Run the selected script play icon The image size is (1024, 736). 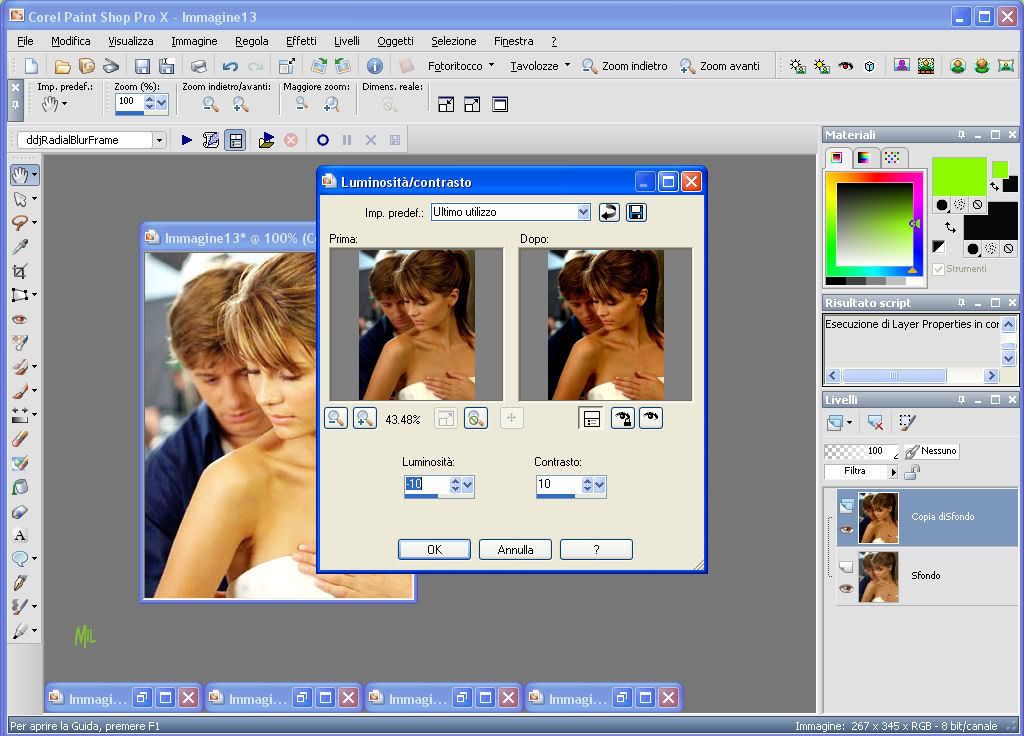tap(187, 140)
